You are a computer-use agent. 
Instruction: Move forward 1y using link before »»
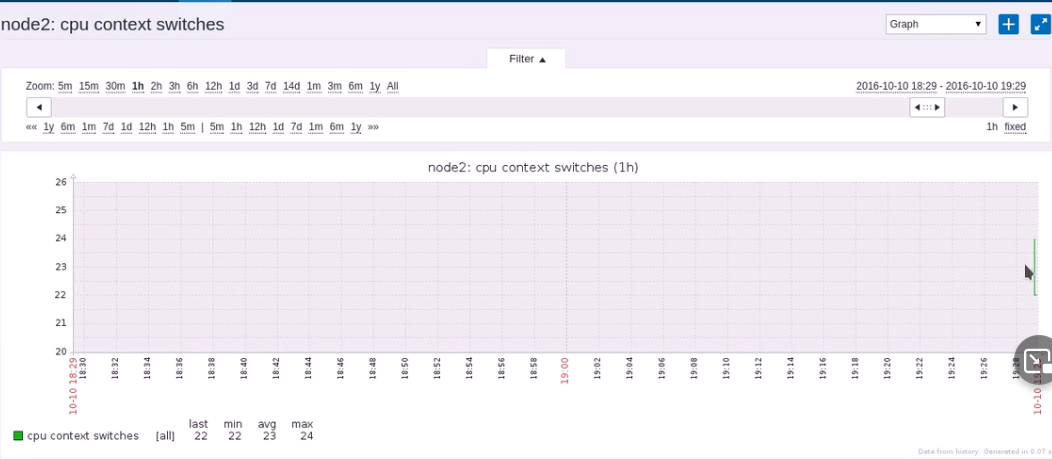pyautogui.click(x=356, y=127)
